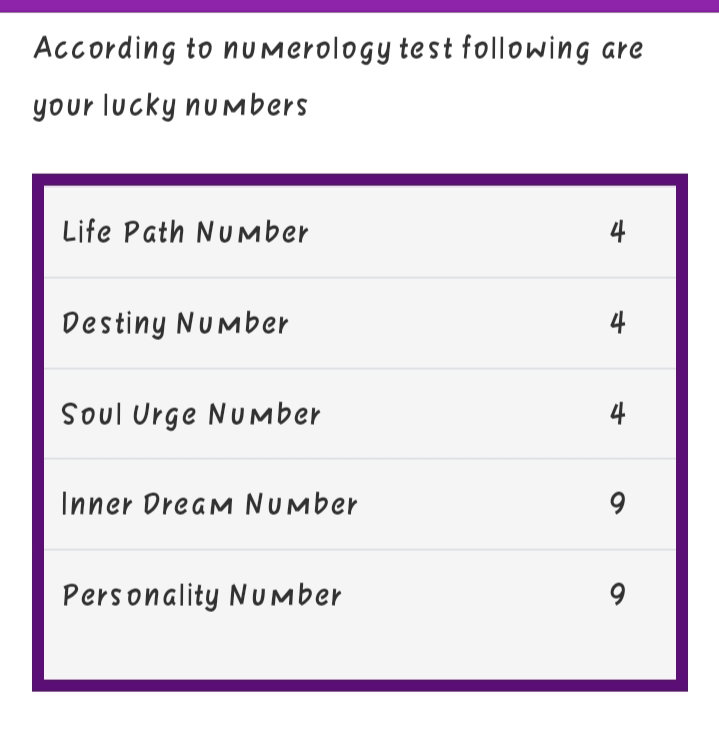Tap the word 'Soul' in the list

pos(91,413)
